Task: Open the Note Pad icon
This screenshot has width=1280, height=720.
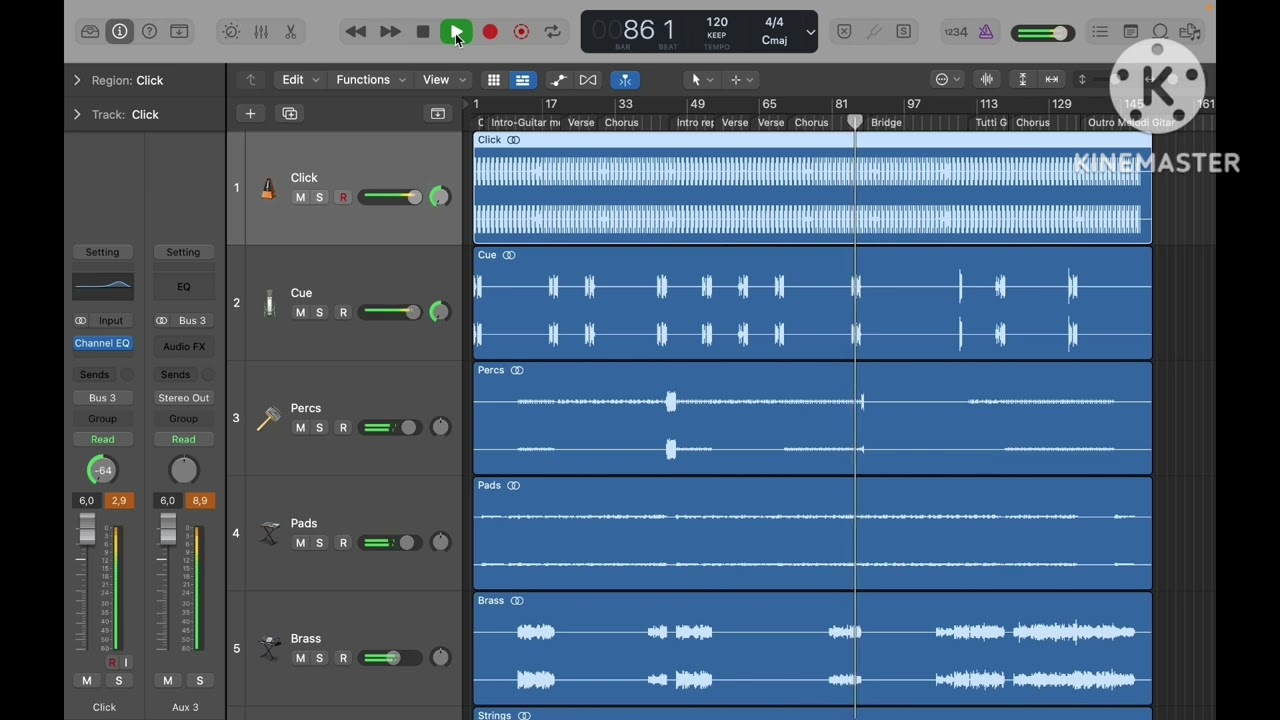Action: (x=1131, y=32)
